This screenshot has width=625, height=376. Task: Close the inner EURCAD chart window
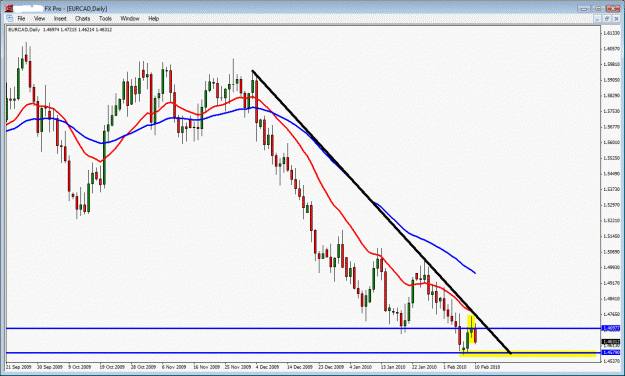[615, 19]
